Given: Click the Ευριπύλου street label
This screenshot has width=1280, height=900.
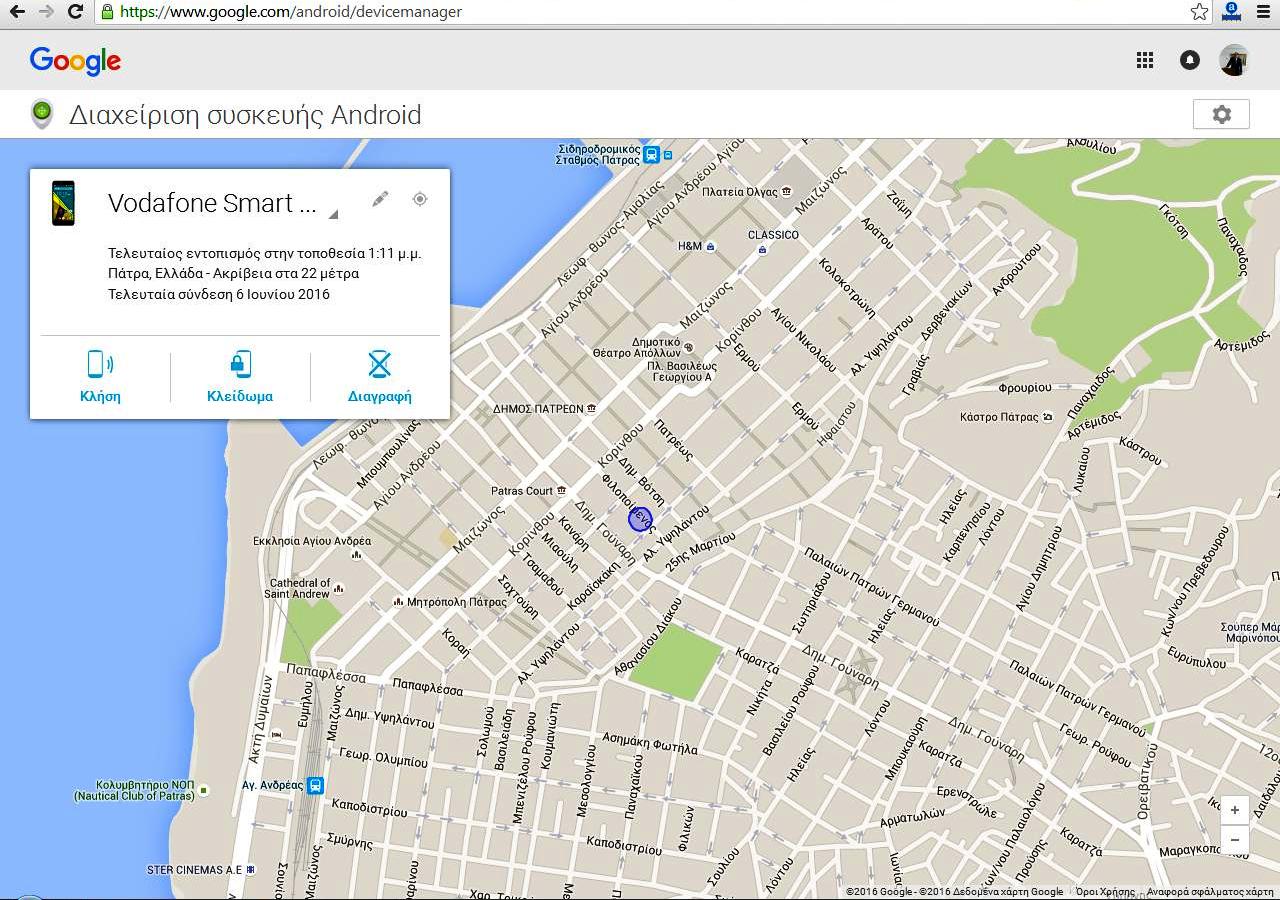Looking at the screenshot, I should point(1196,657).
